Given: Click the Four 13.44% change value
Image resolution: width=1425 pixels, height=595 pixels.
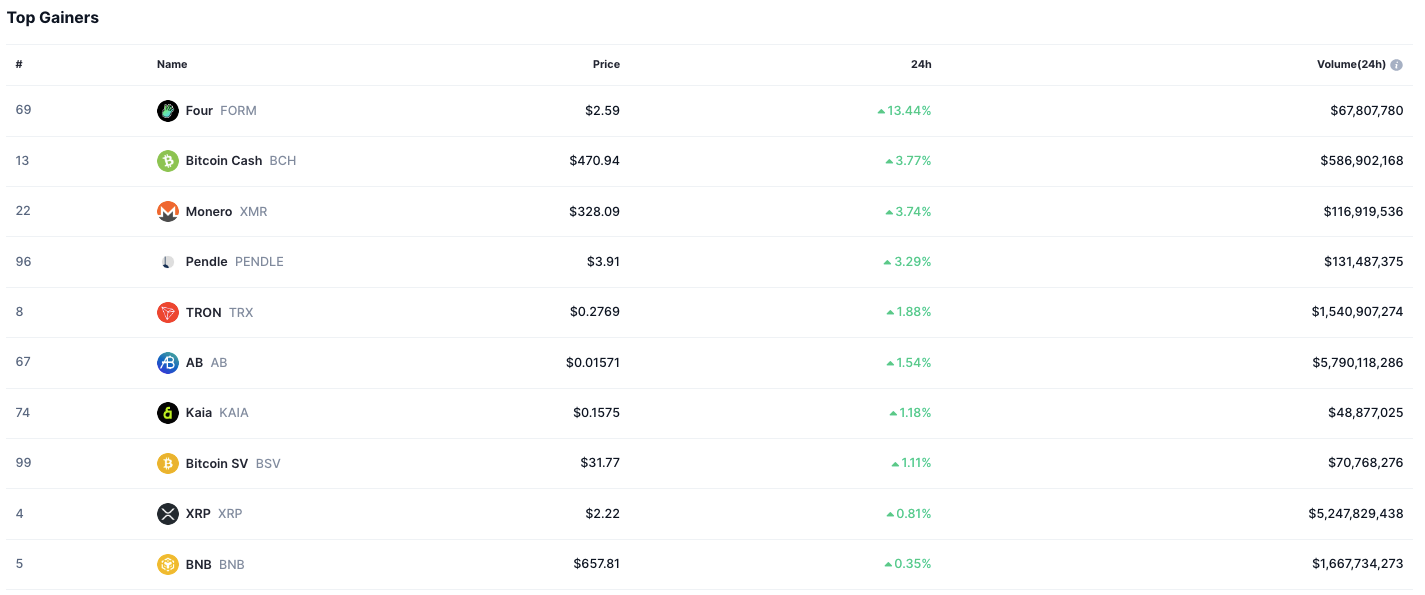Looking at the screenshot, I should pos(908,111).
